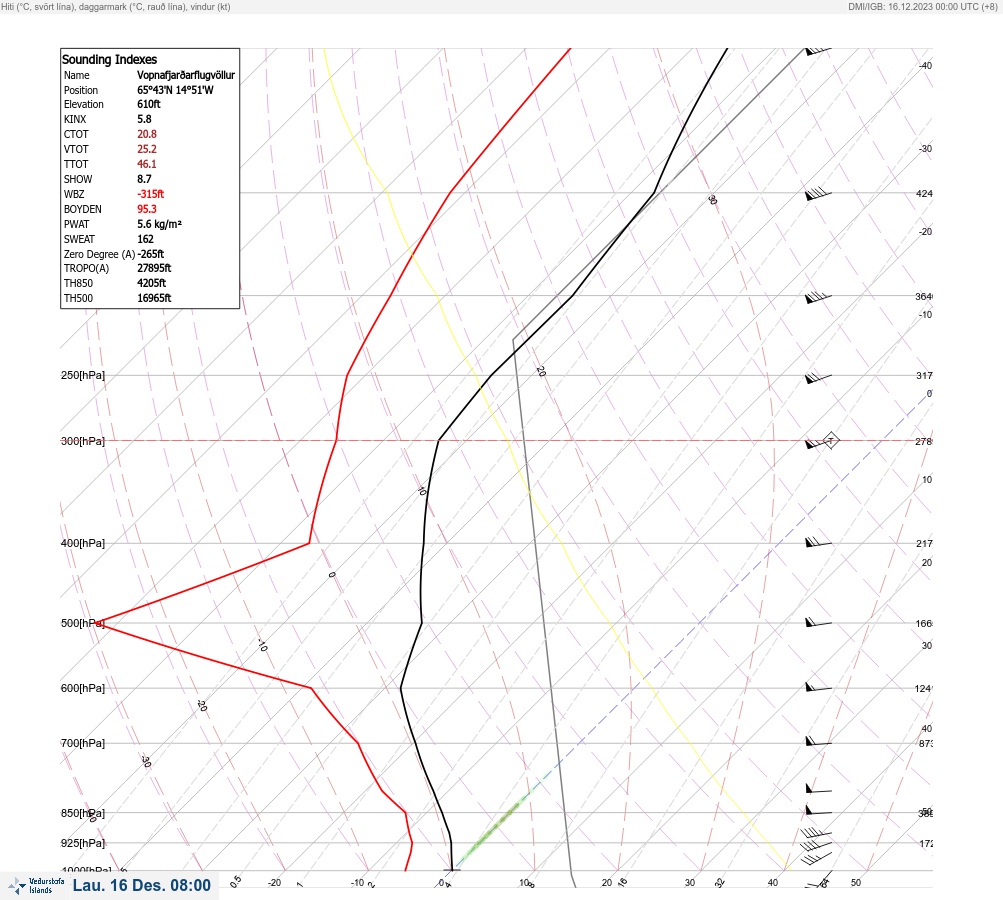Click the SWEAT value '162'
The width and height of the screenshot is (1003, 900).
(145, 239)
